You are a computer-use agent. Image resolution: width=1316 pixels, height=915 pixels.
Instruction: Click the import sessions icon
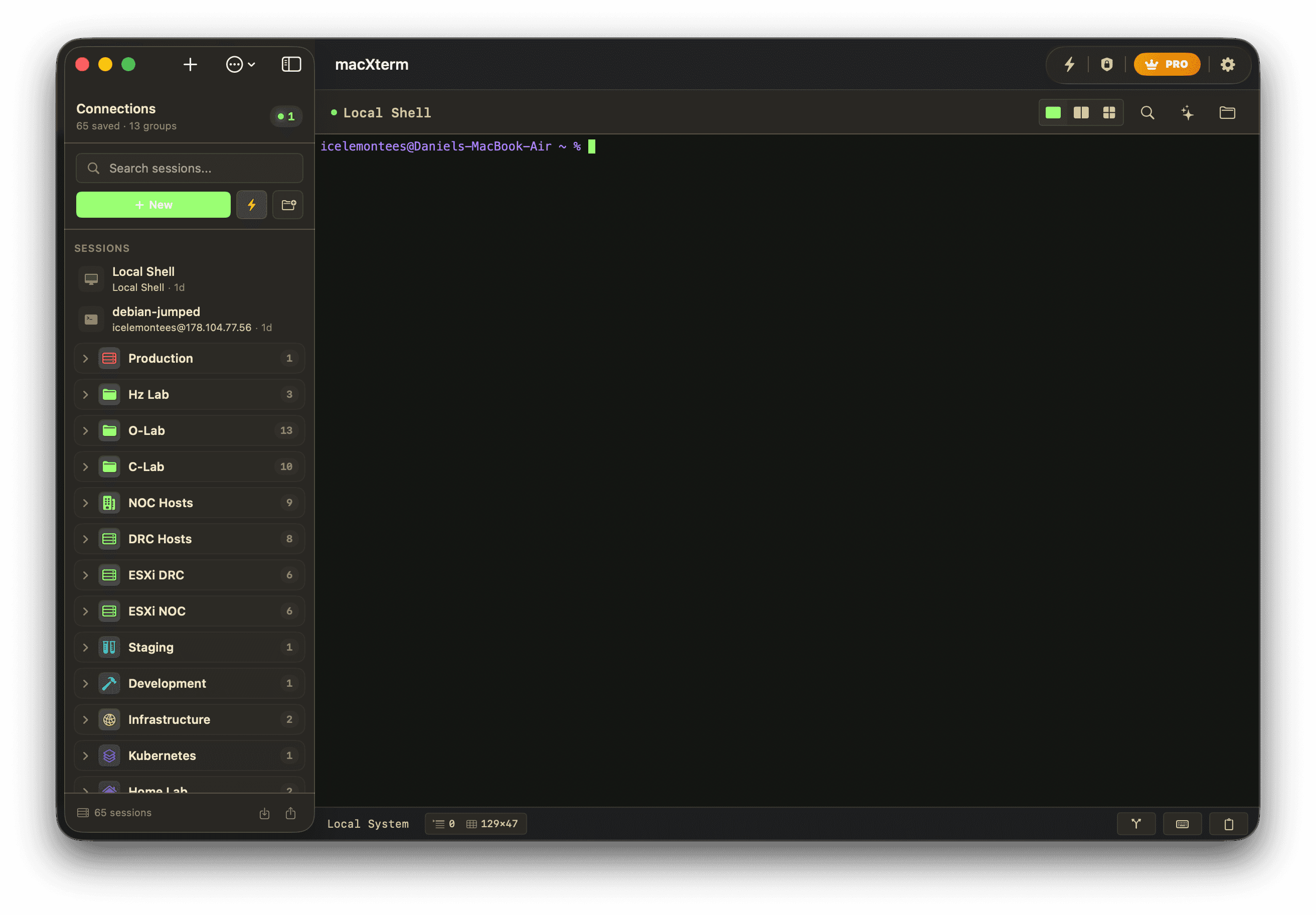[x=264, y=813]
